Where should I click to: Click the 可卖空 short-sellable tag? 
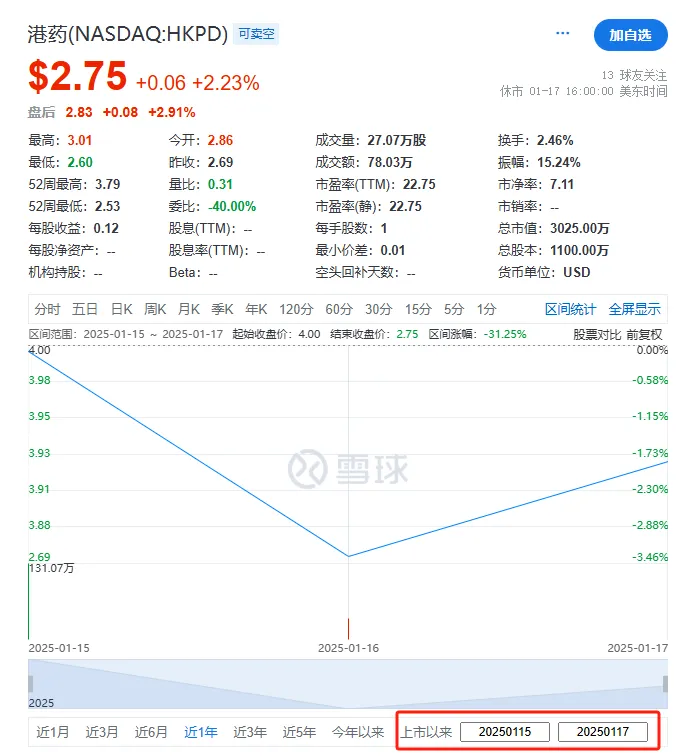pos(256,34)
